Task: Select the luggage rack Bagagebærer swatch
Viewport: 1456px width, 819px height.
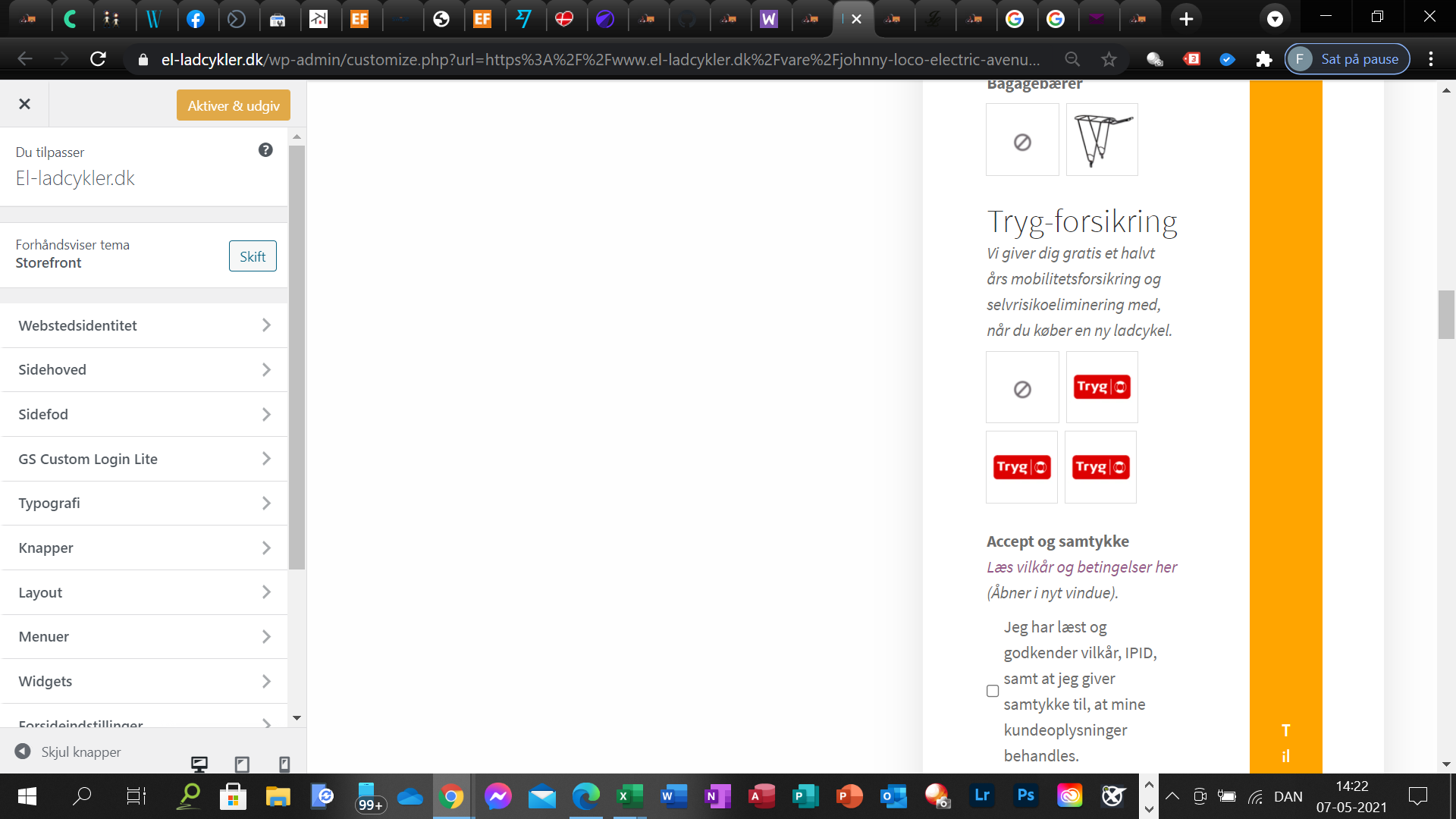Action: click(x=1102, y=140)
